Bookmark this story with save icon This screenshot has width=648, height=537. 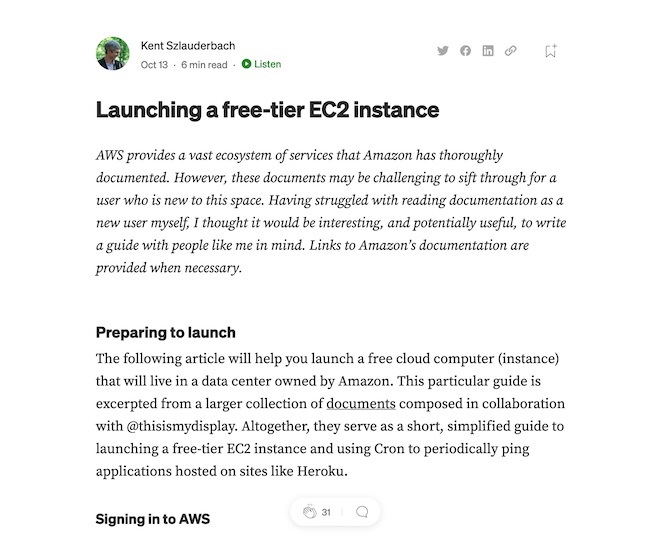(x=550, y=51)
